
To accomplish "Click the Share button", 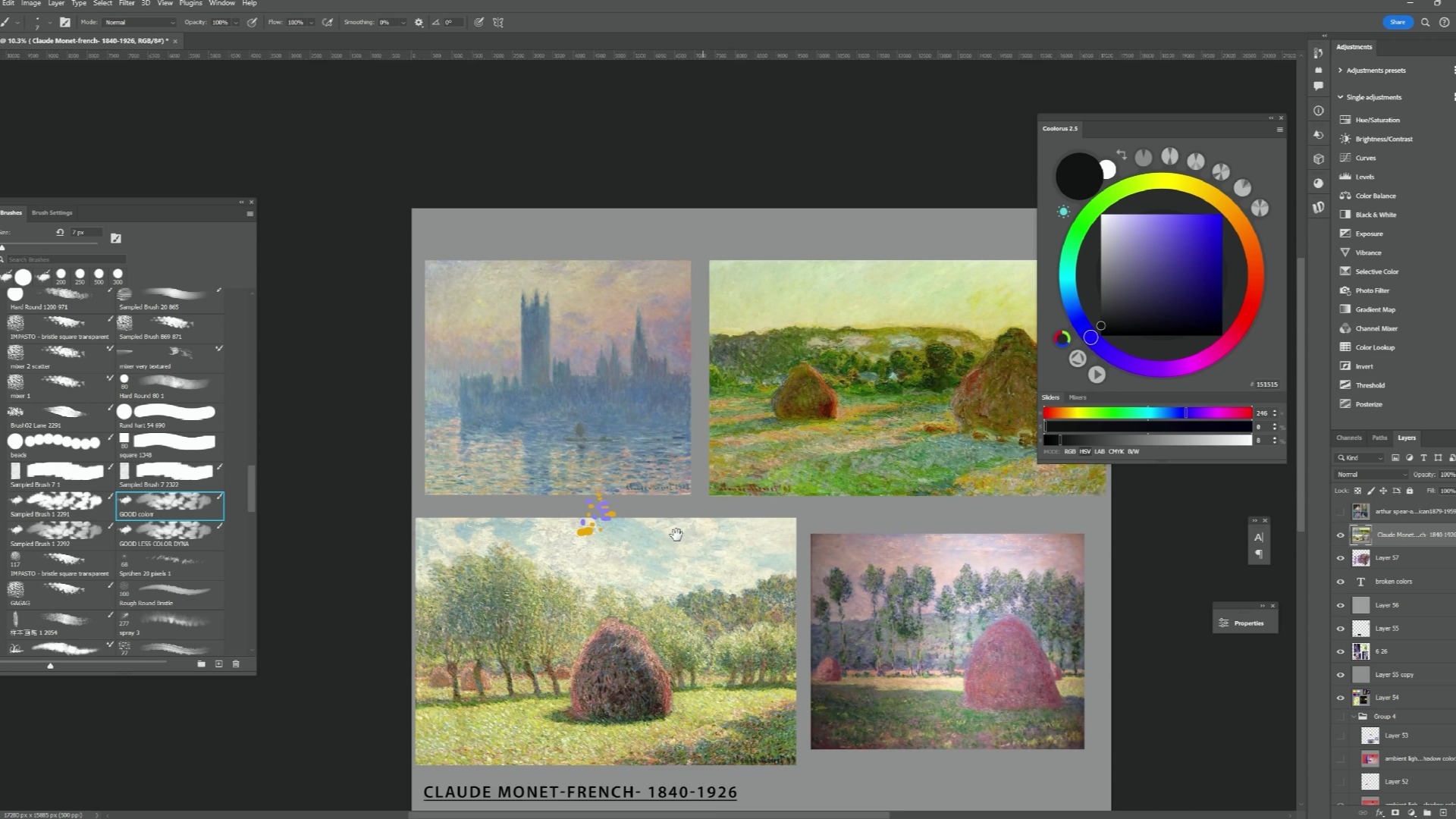I will pos(1398,23).
